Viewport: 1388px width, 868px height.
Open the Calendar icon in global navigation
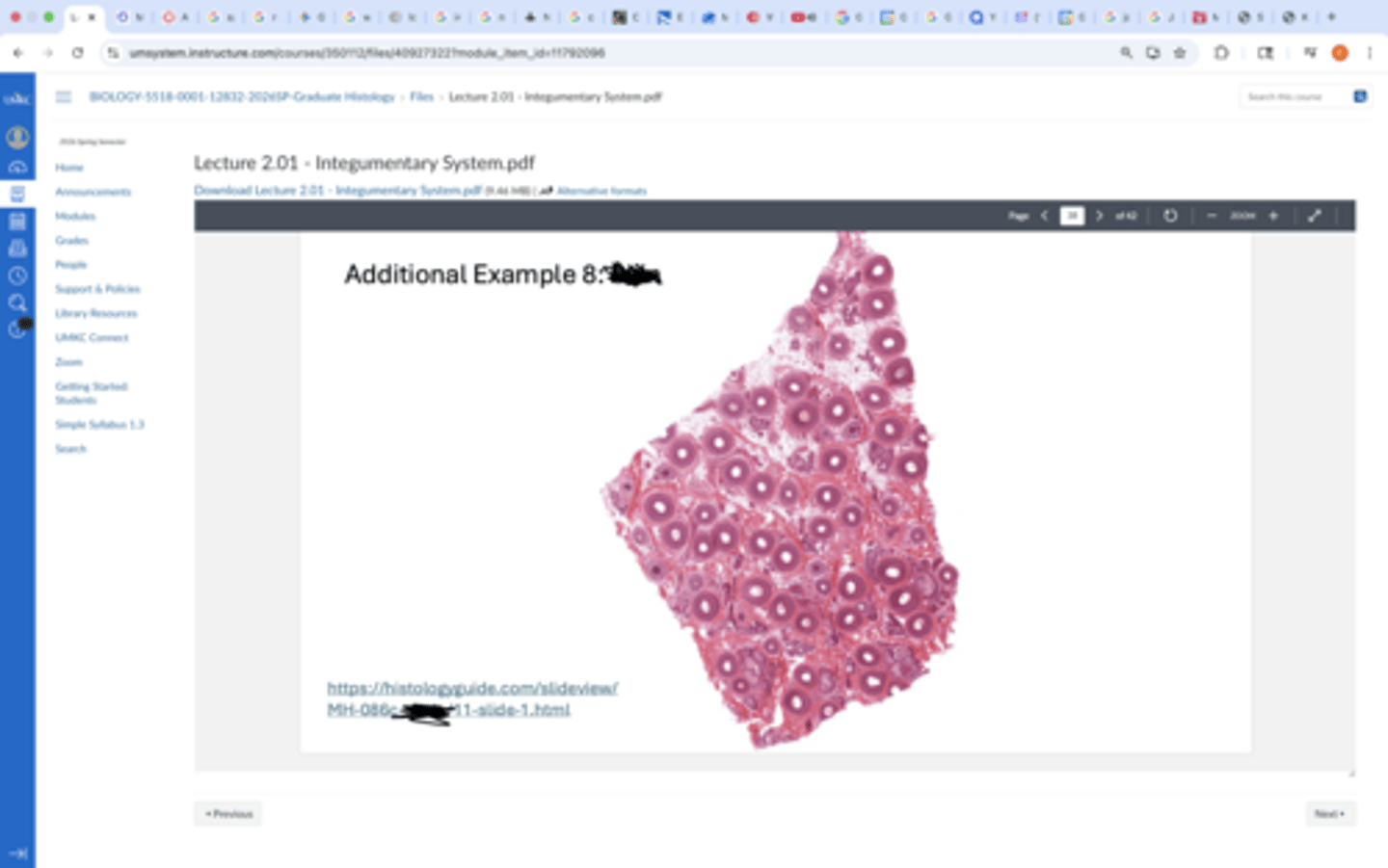pyautogui.click(x=17, y=222)
